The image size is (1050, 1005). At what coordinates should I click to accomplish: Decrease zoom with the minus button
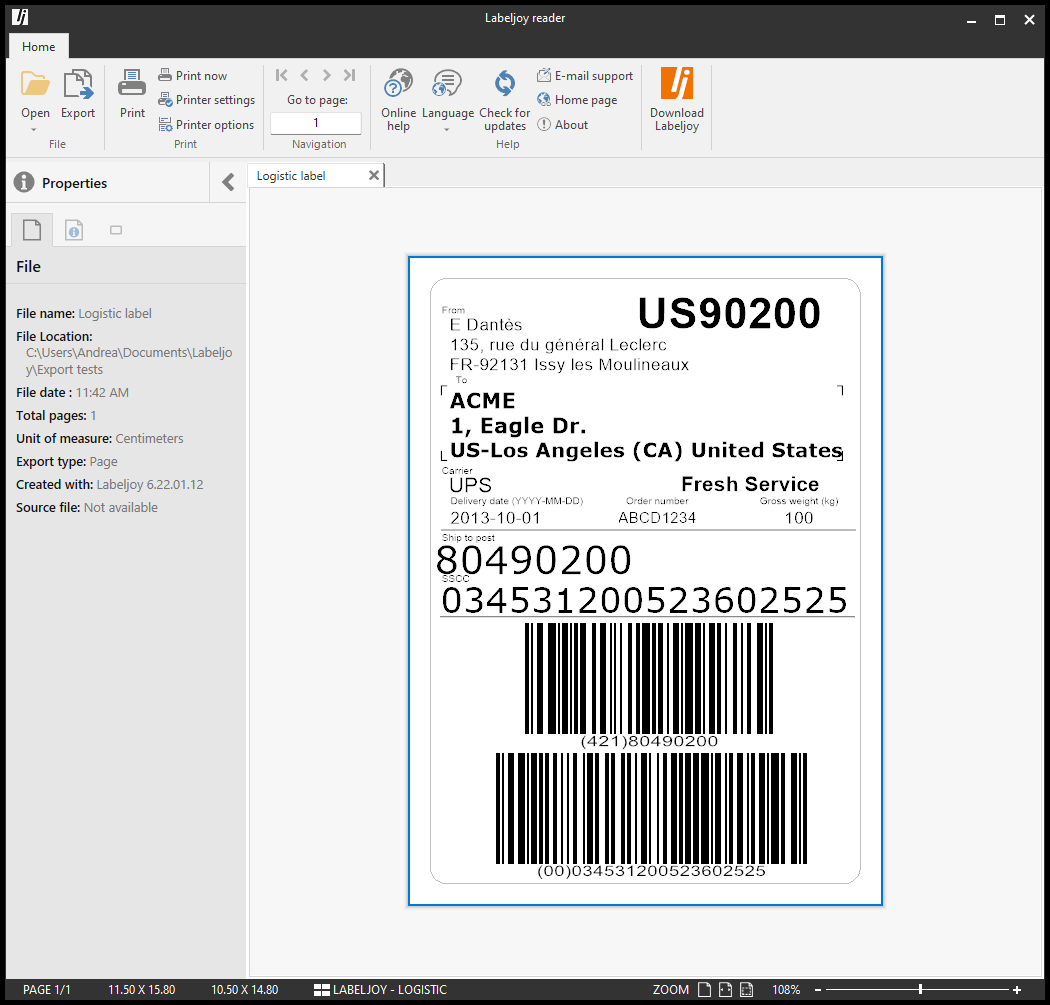coord(818,990)
